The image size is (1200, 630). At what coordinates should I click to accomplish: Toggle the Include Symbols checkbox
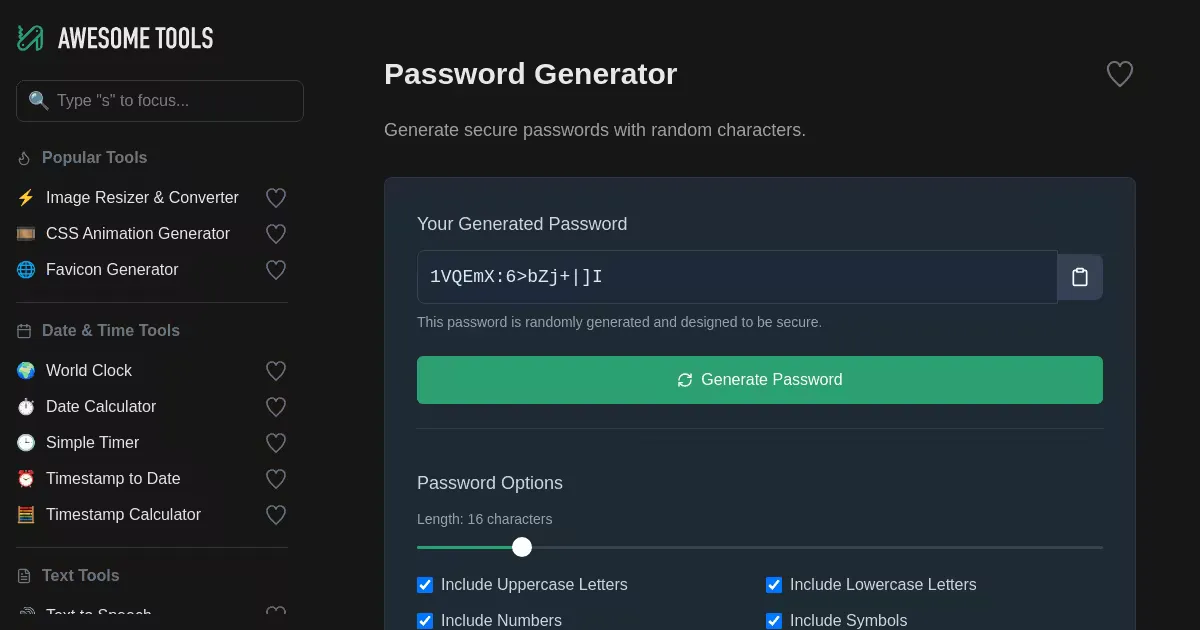(x=774, y=620)
